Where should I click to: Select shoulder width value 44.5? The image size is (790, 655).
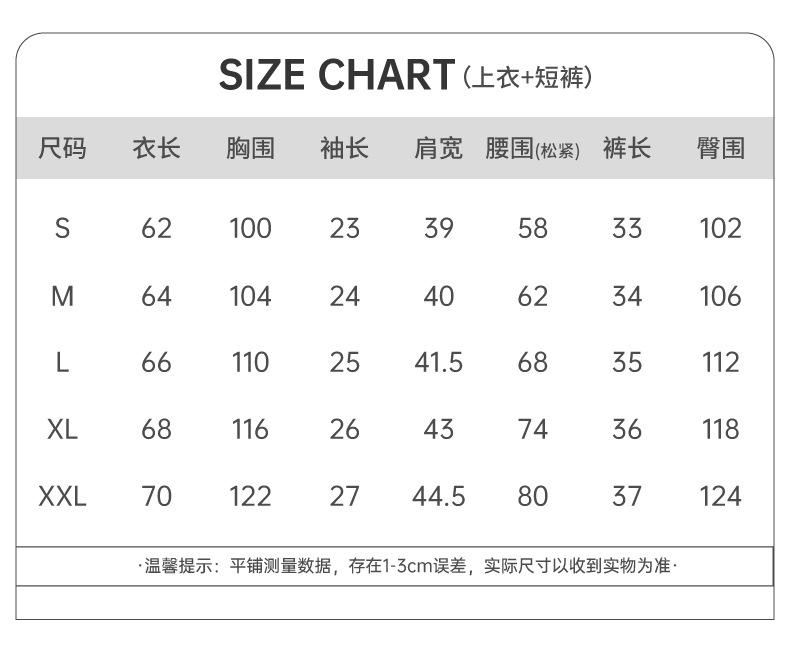tap(438, 496)
